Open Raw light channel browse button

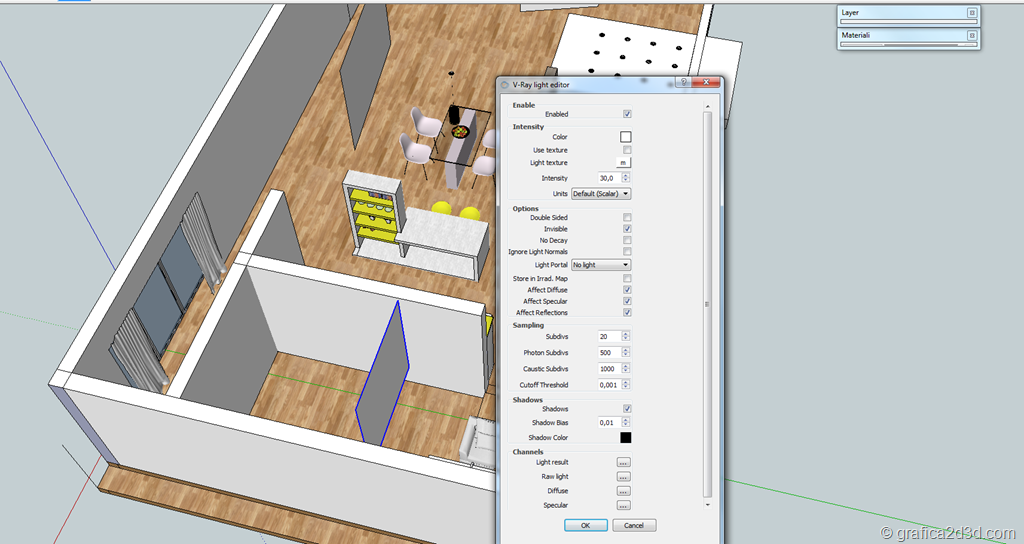(x=624, y=477)
